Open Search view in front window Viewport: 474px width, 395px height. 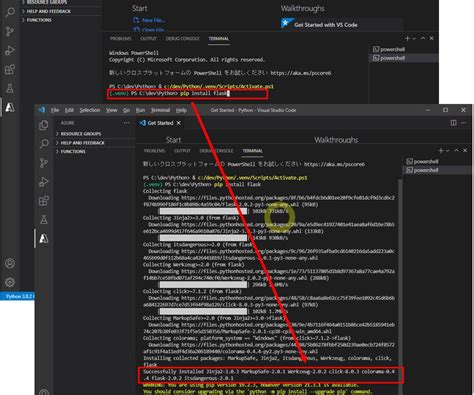tap(44, 144)
